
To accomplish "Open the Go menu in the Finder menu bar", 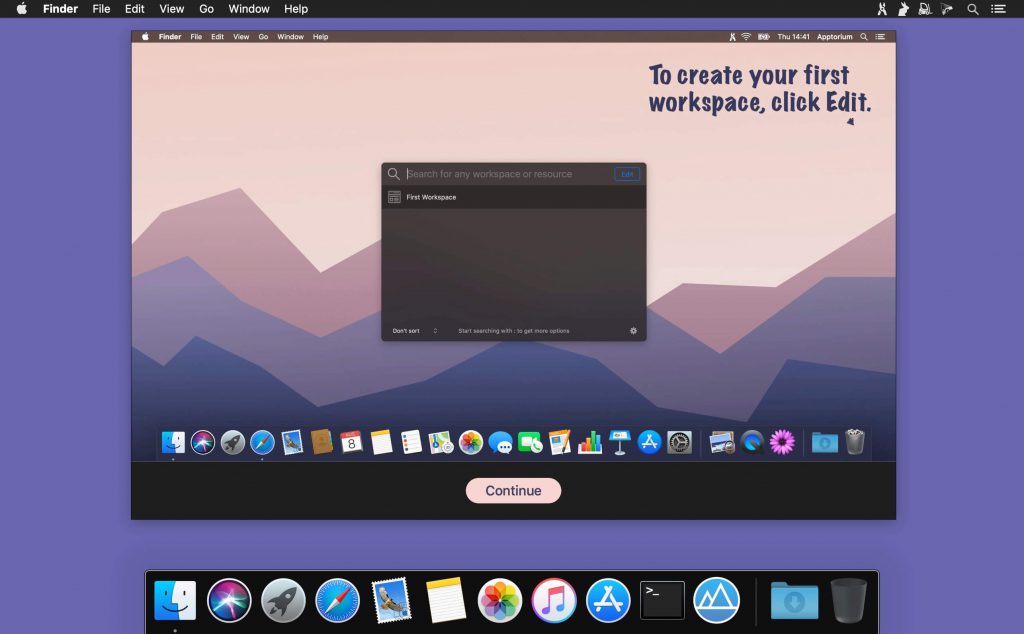I will click(x=205, y=9).
